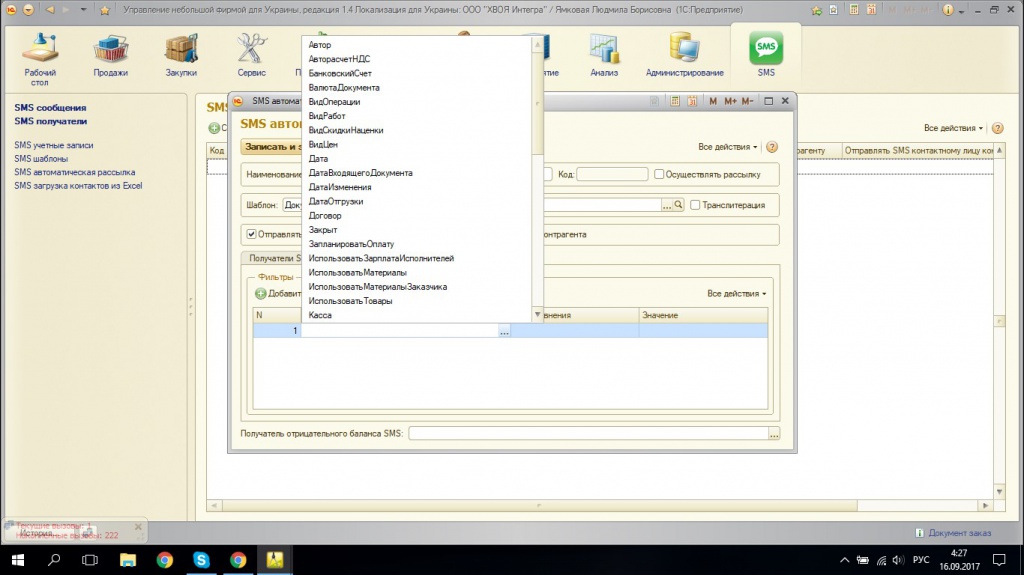Click the Значение column header
Viewport: 1024px width, 575px height.
pos(703,315)
